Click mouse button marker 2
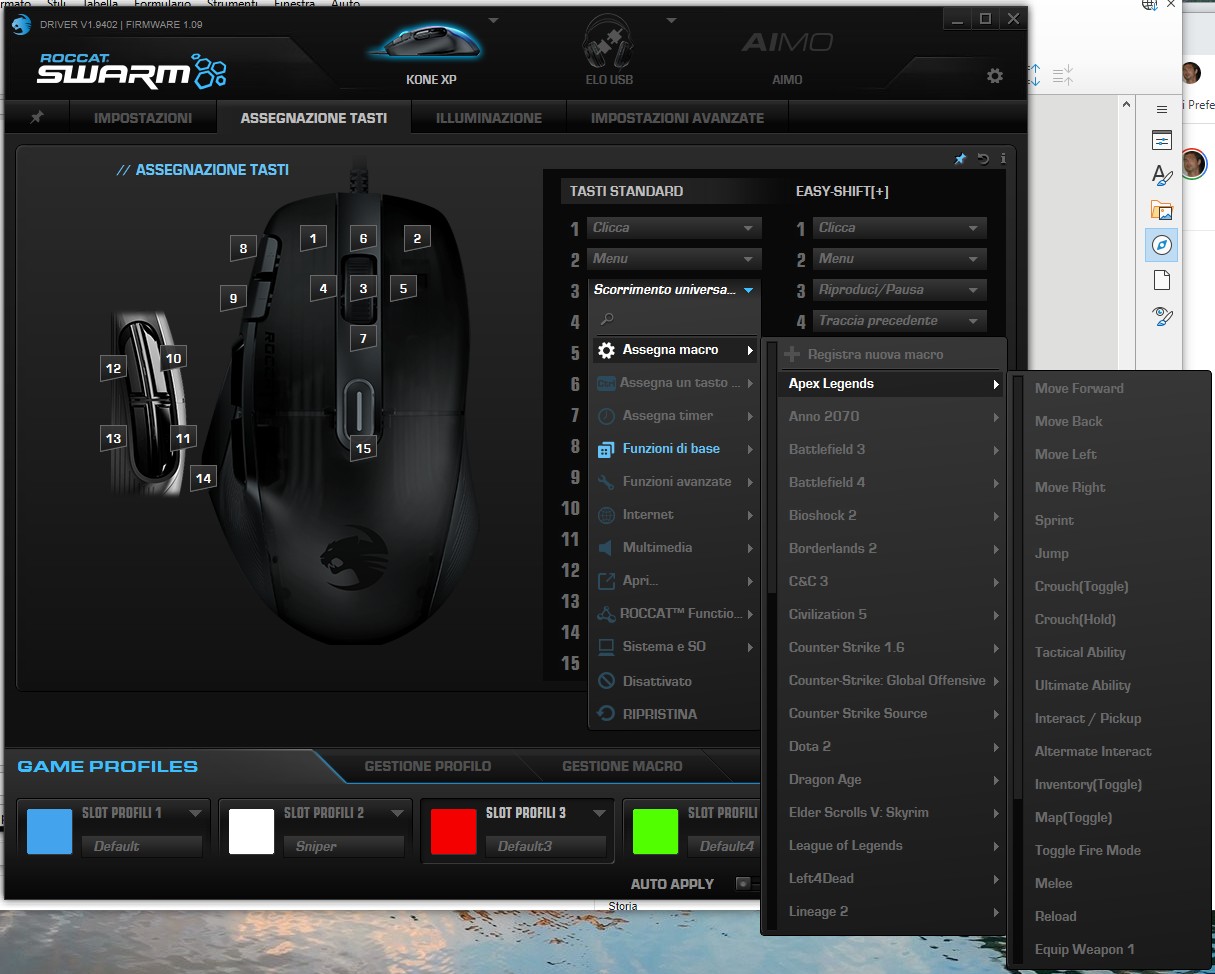This screenshot has width=1215, height=974. tap(417, 237)
